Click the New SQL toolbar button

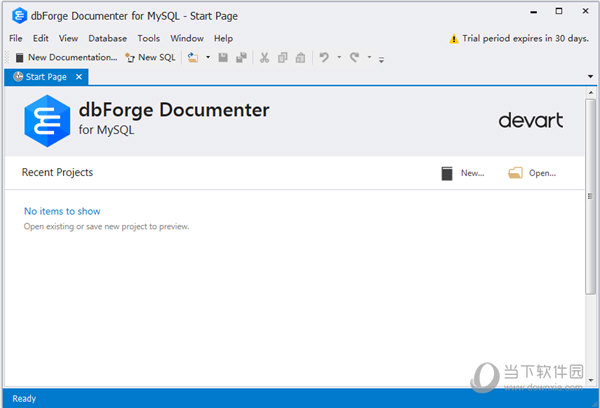(150, 57)
